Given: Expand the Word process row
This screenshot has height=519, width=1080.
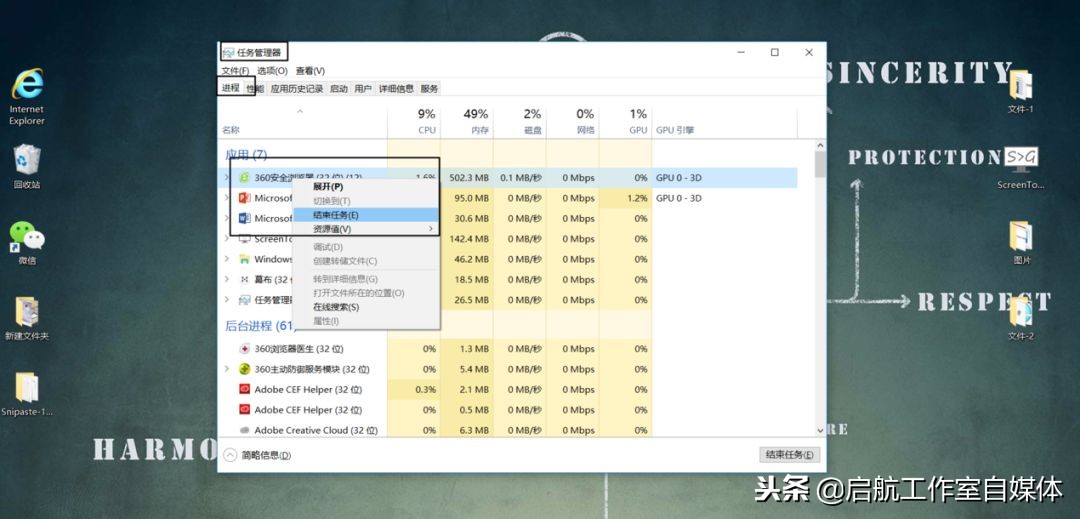Looking at the screenshot, I should pyautogui.click(x=227, y=218).
